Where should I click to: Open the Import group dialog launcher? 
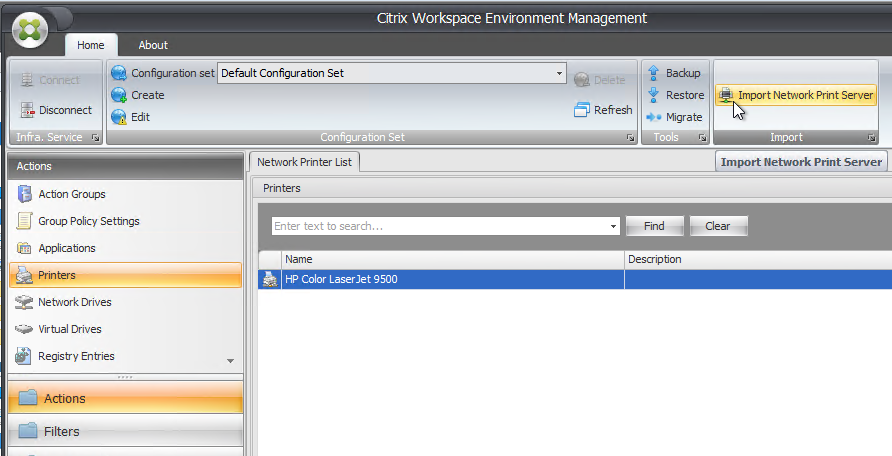[x=872, y=138]
